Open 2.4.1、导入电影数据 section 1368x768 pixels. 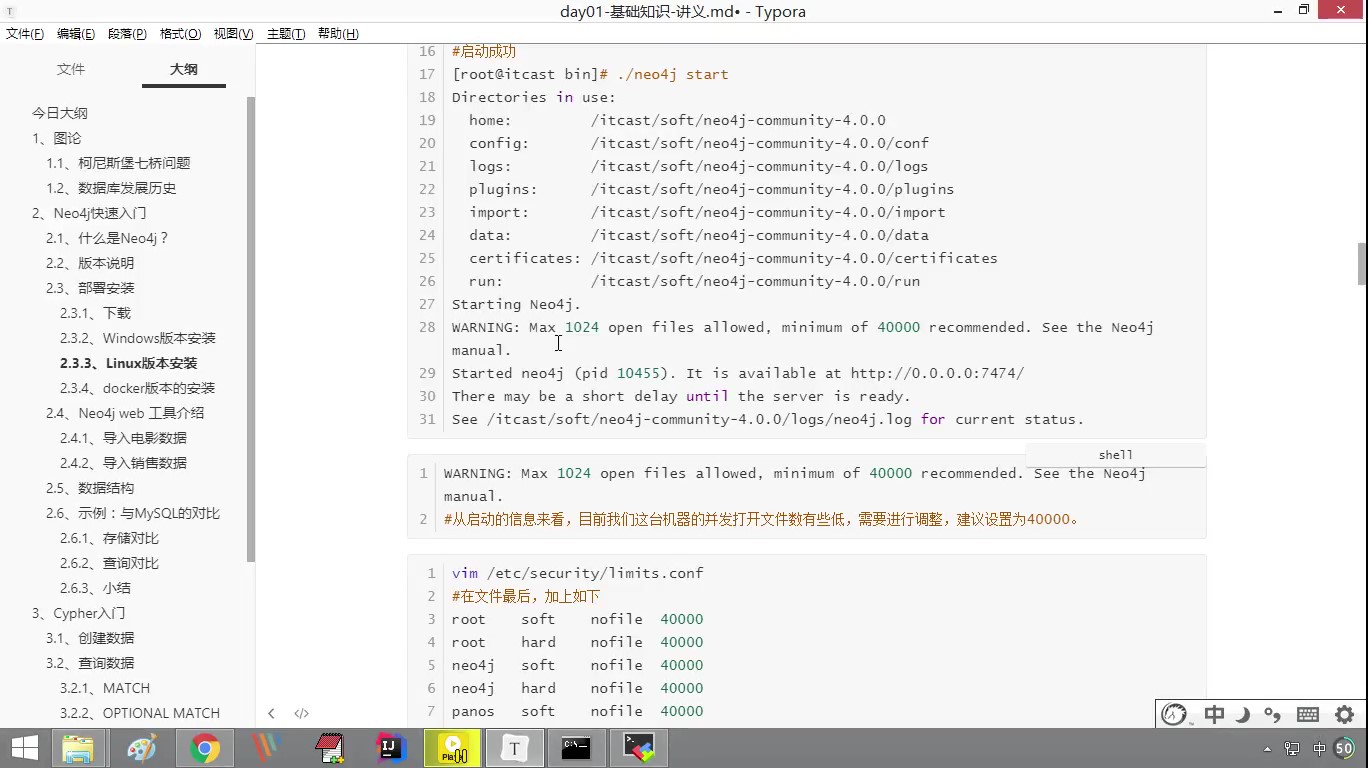123,438
